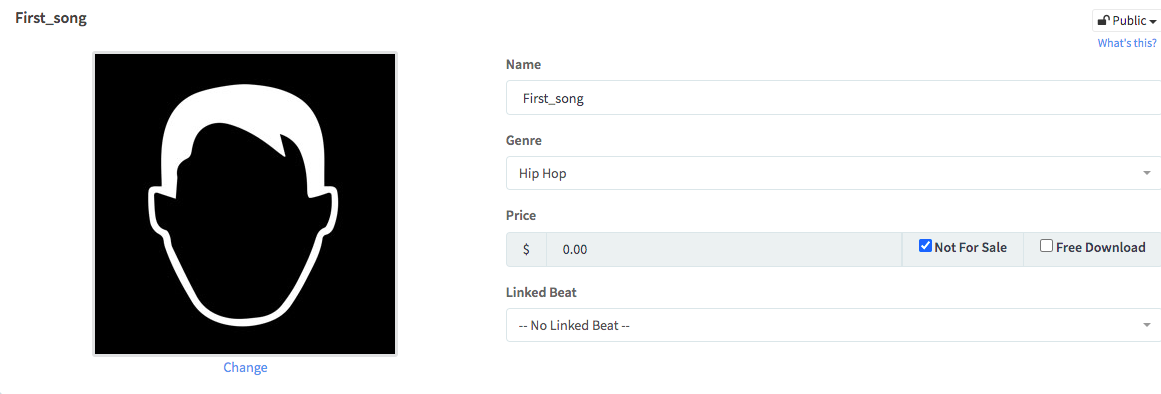The width and height of the screenshot is (1161, 394).
Task: Click the arrow on the Linked Beat select
Action: click(1147, 324)
